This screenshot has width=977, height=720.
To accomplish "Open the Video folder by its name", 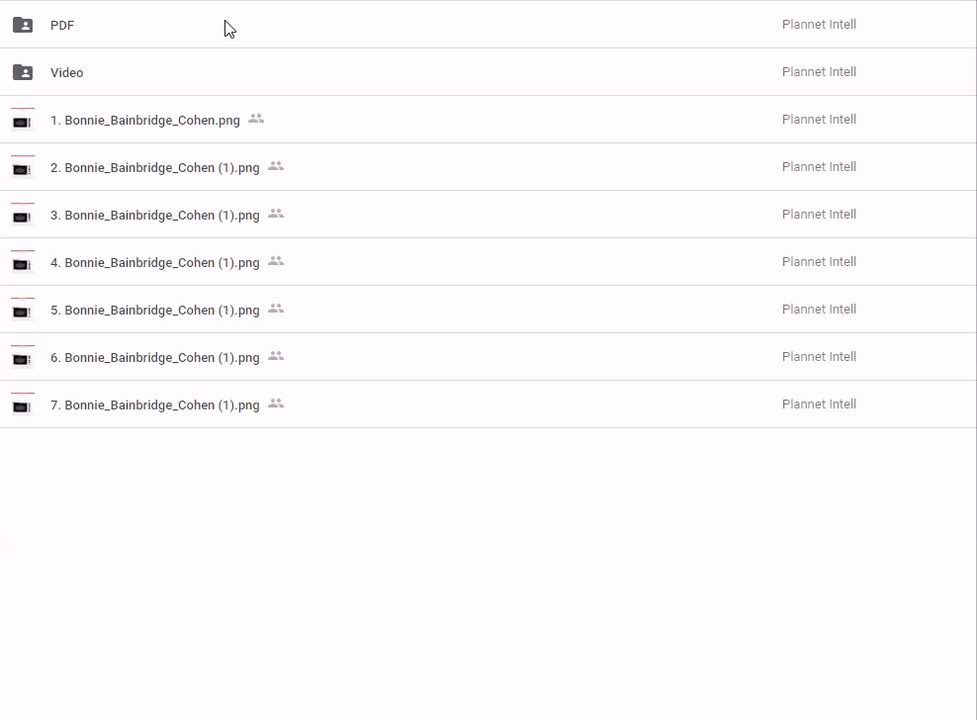I will click(67, 72).
